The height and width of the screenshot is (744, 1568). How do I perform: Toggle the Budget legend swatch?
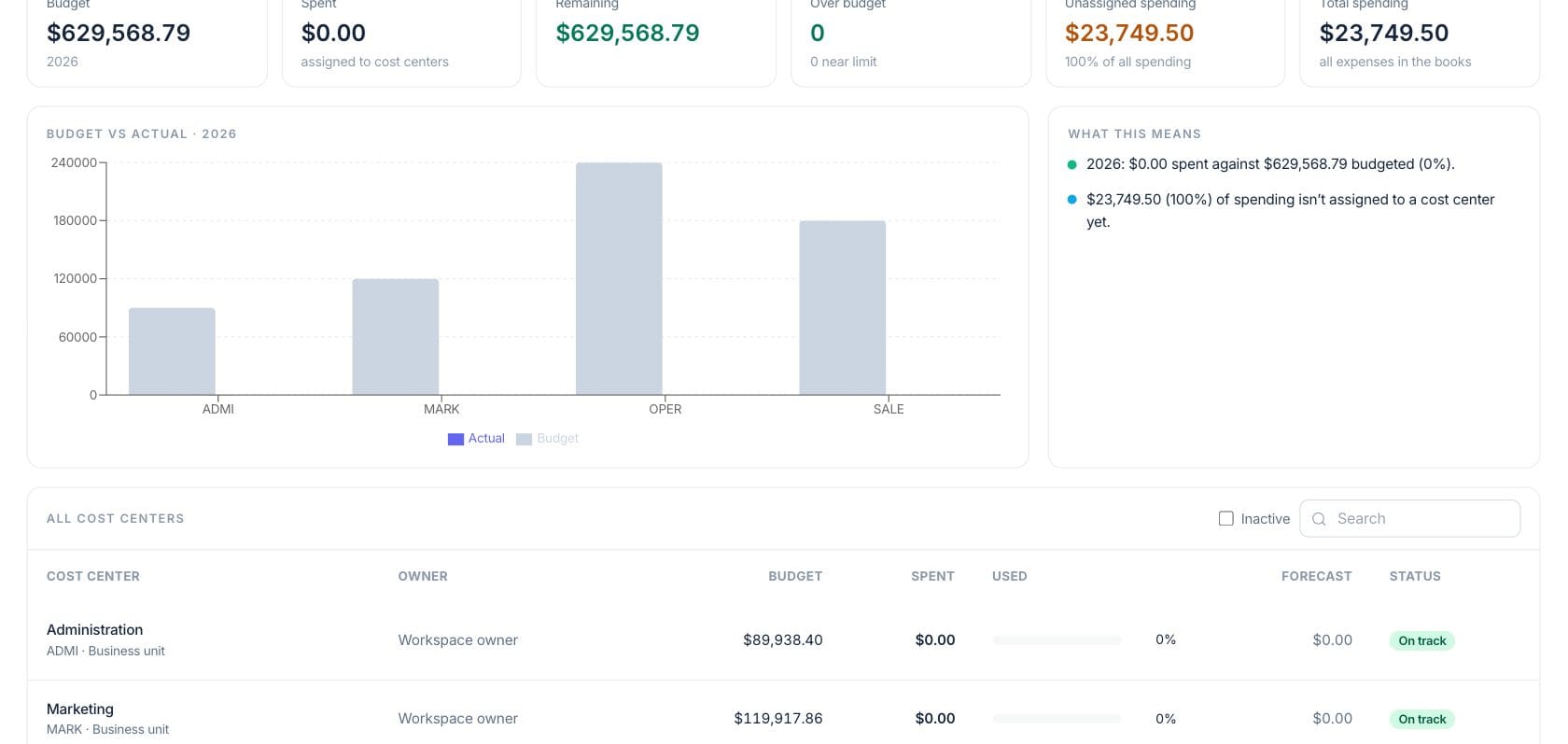coord(524,439)
